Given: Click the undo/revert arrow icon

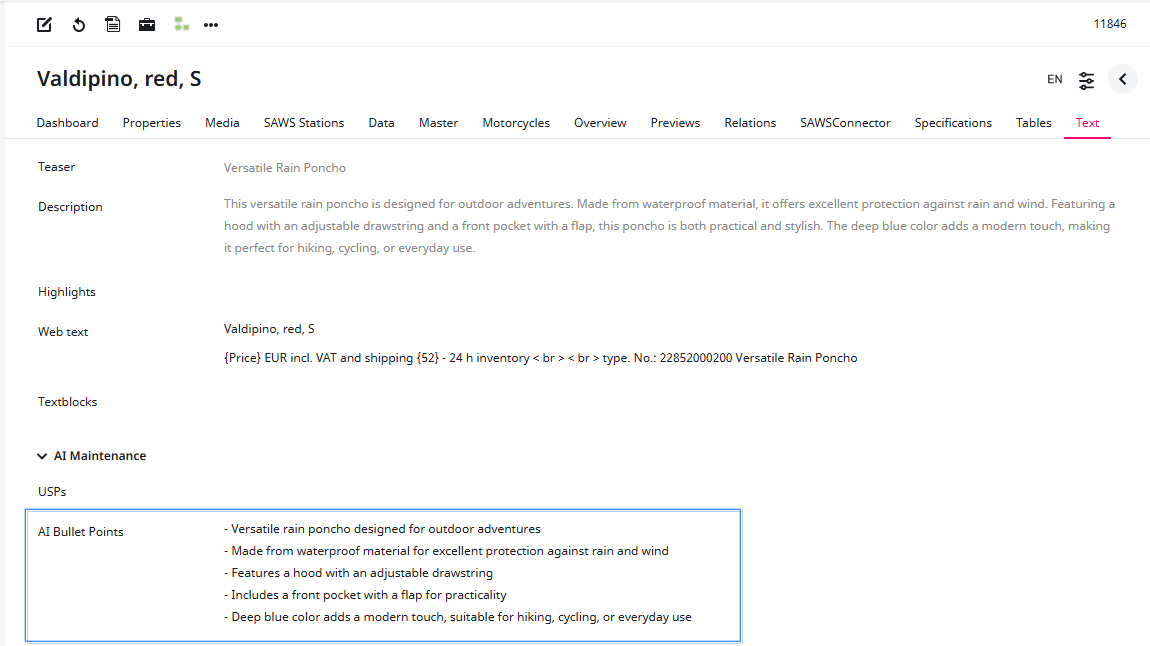Looking at the screenshot, I should point(78,25).
